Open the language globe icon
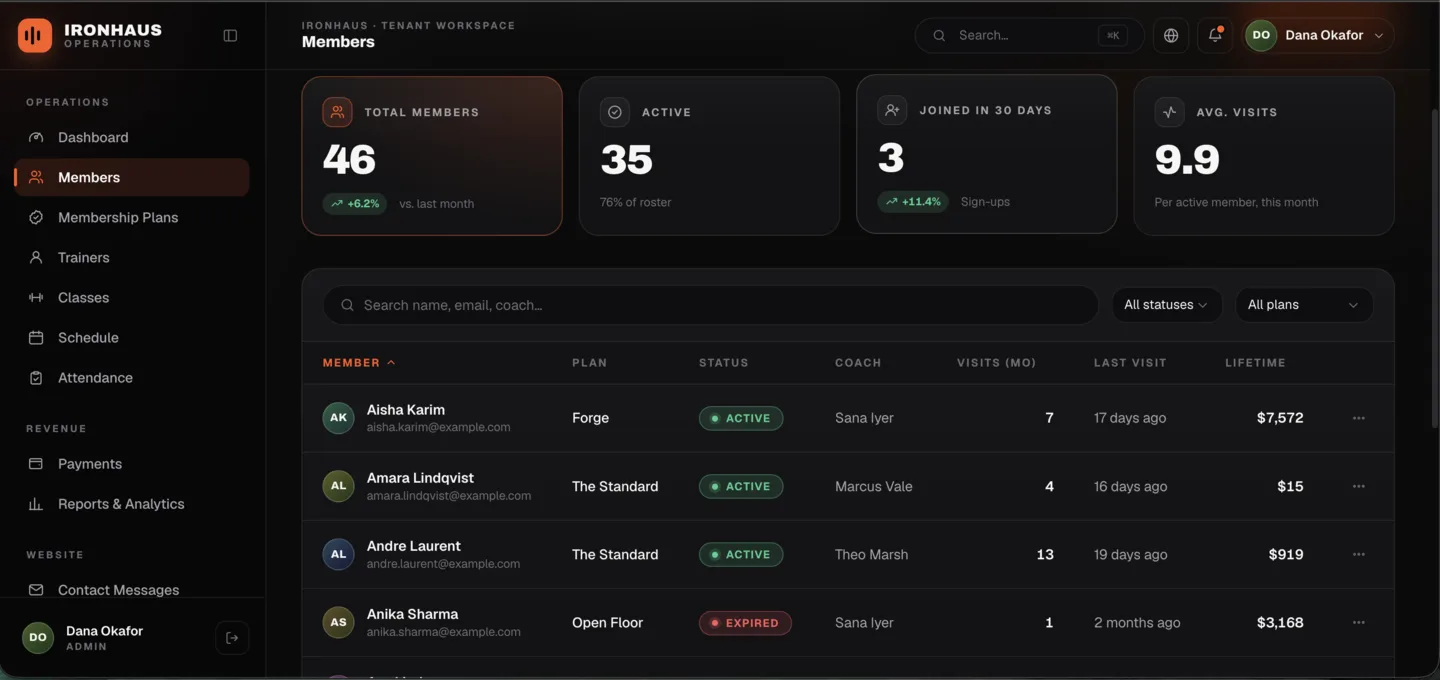1440x680 pixels. click(1171, 35)
